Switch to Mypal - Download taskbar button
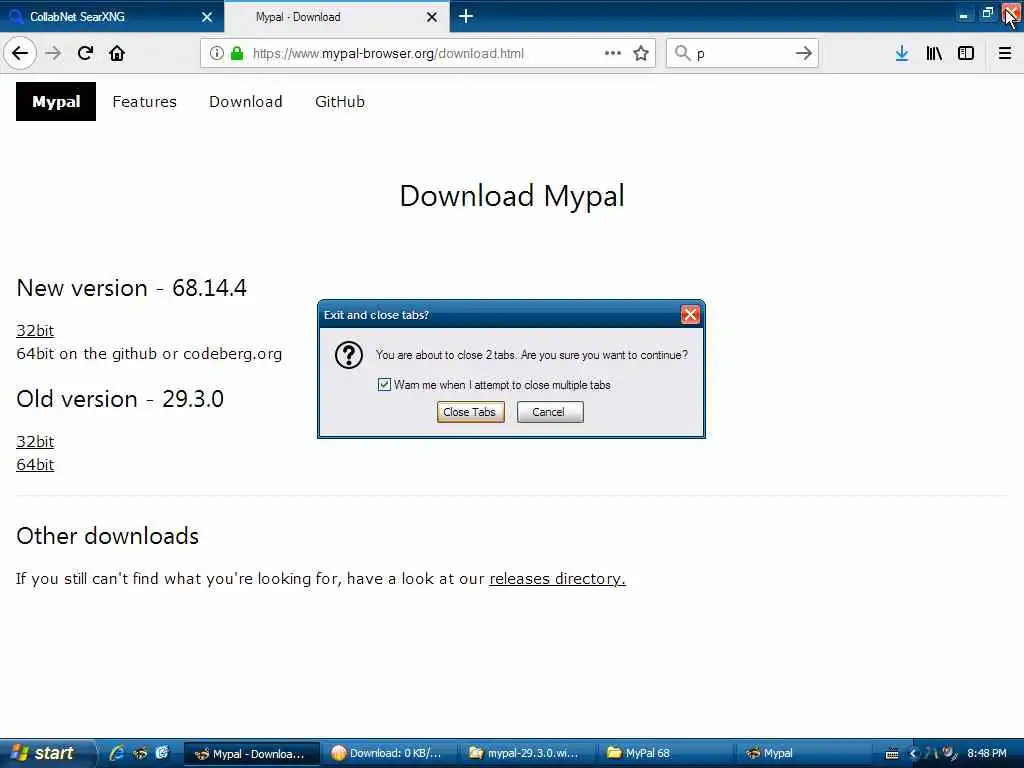This screenshot has width=1024, height=768. coord(251,754)
